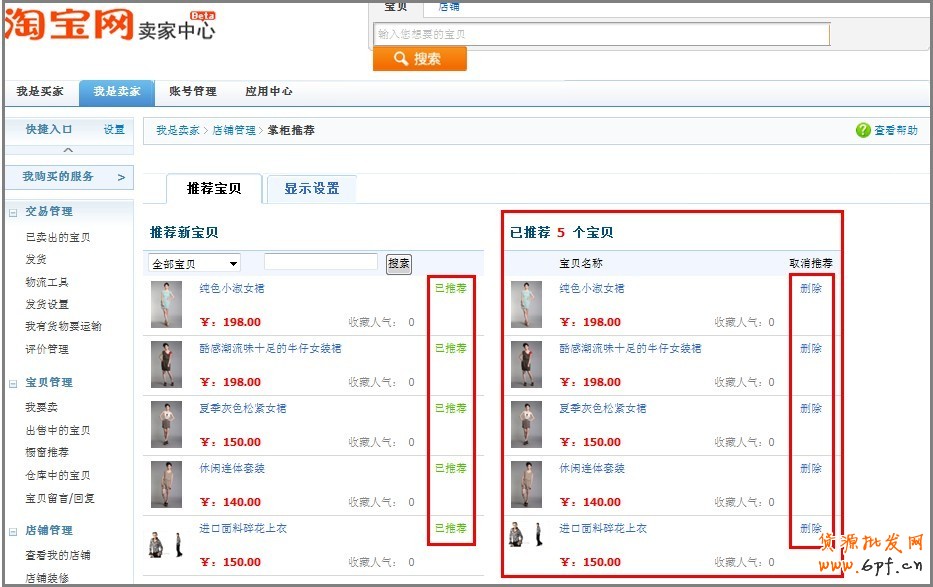Delete 休闲连体套装 from recommended list
Image resolution: width=933 pixels, height=587 pixels.
pos(810,469)
